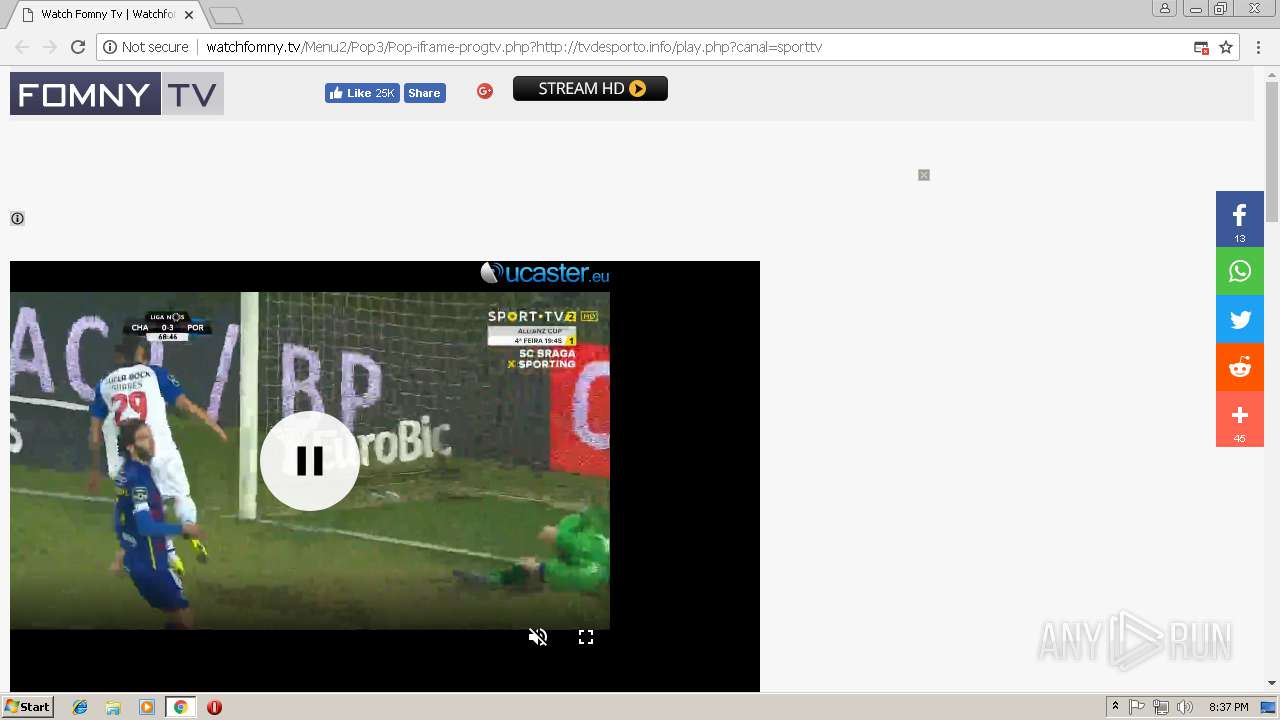This screenshot has height=720, width=1280.
Task: Open Windows Media Player from taskbar
Action: pyautogui.click(x=147, y=707)
